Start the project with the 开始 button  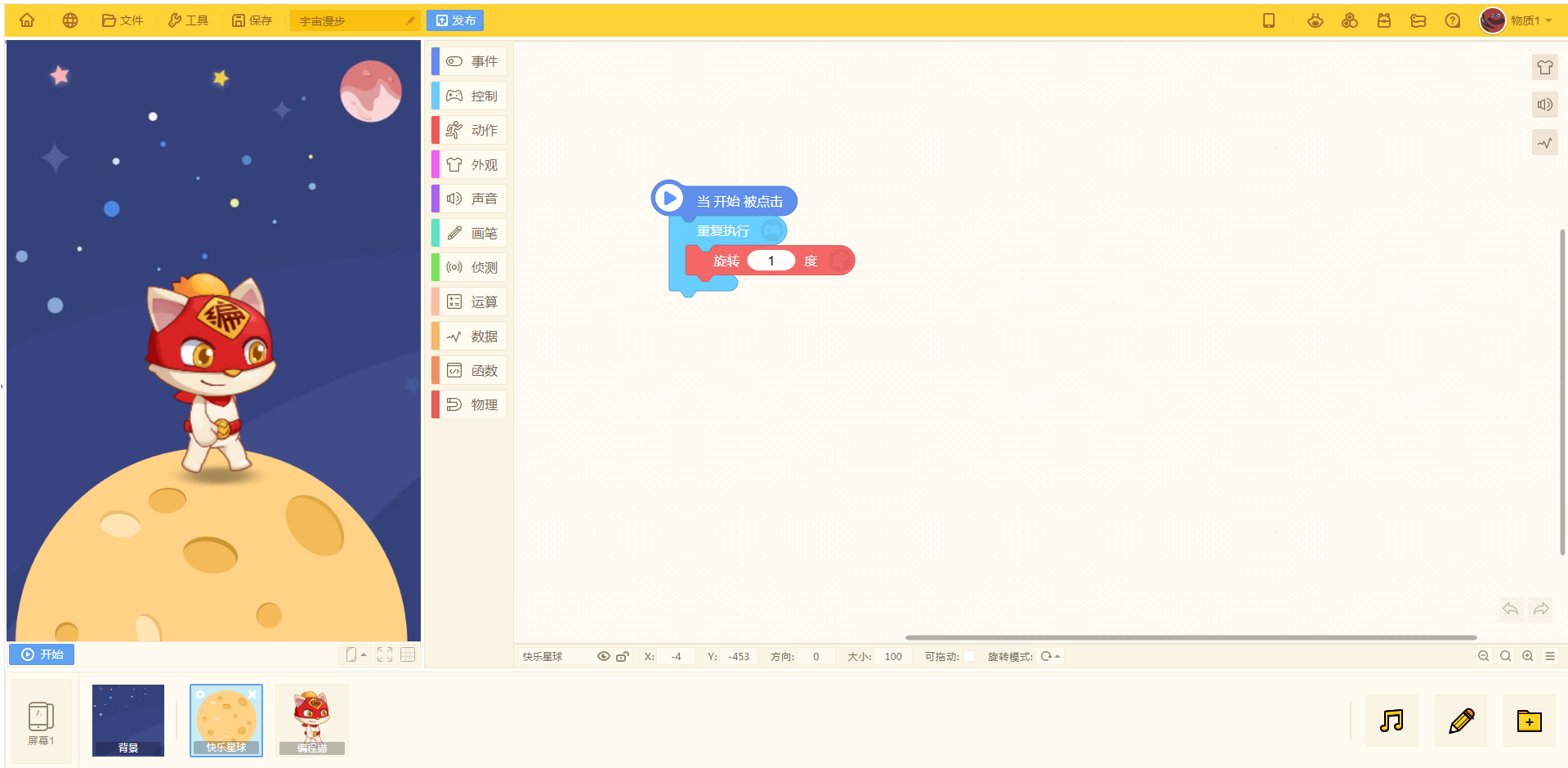point(42,654)
